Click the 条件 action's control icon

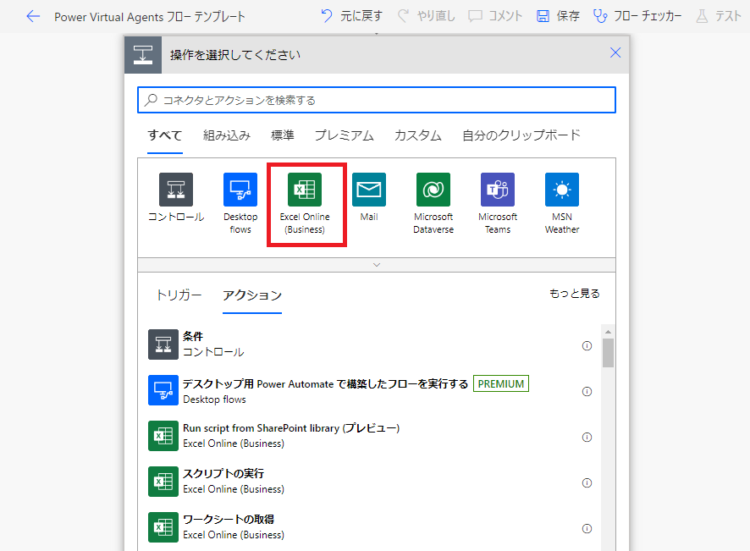pyautogui.click(x=163, y=344)
